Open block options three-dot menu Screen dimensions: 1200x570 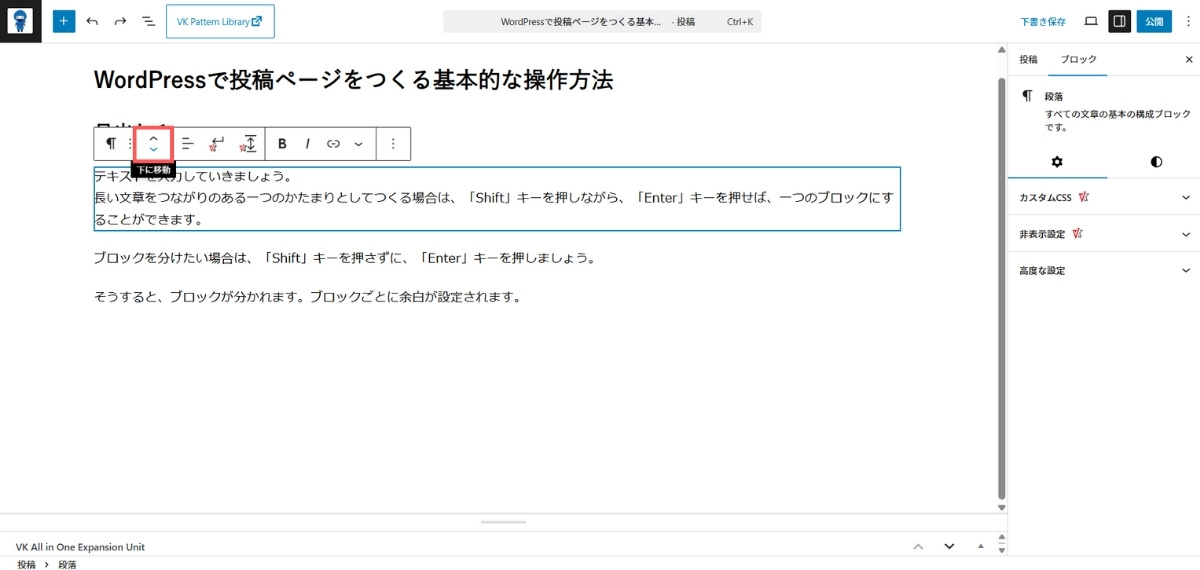(x=393, y=144)
